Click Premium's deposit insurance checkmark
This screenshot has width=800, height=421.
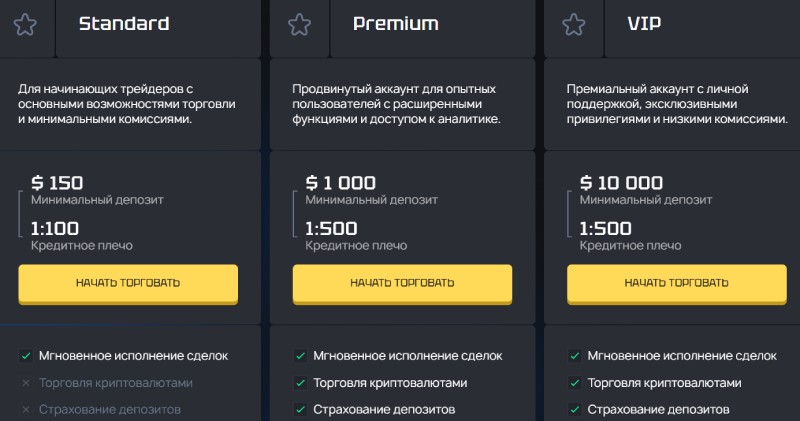[299, 409]
